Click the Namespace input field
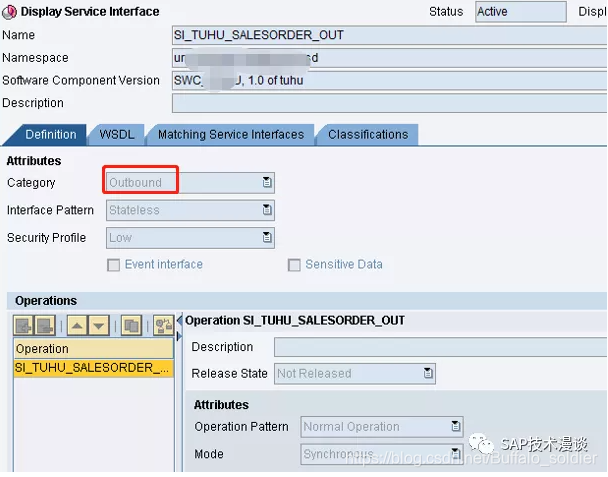608x477 pixels. click(390, 58)
